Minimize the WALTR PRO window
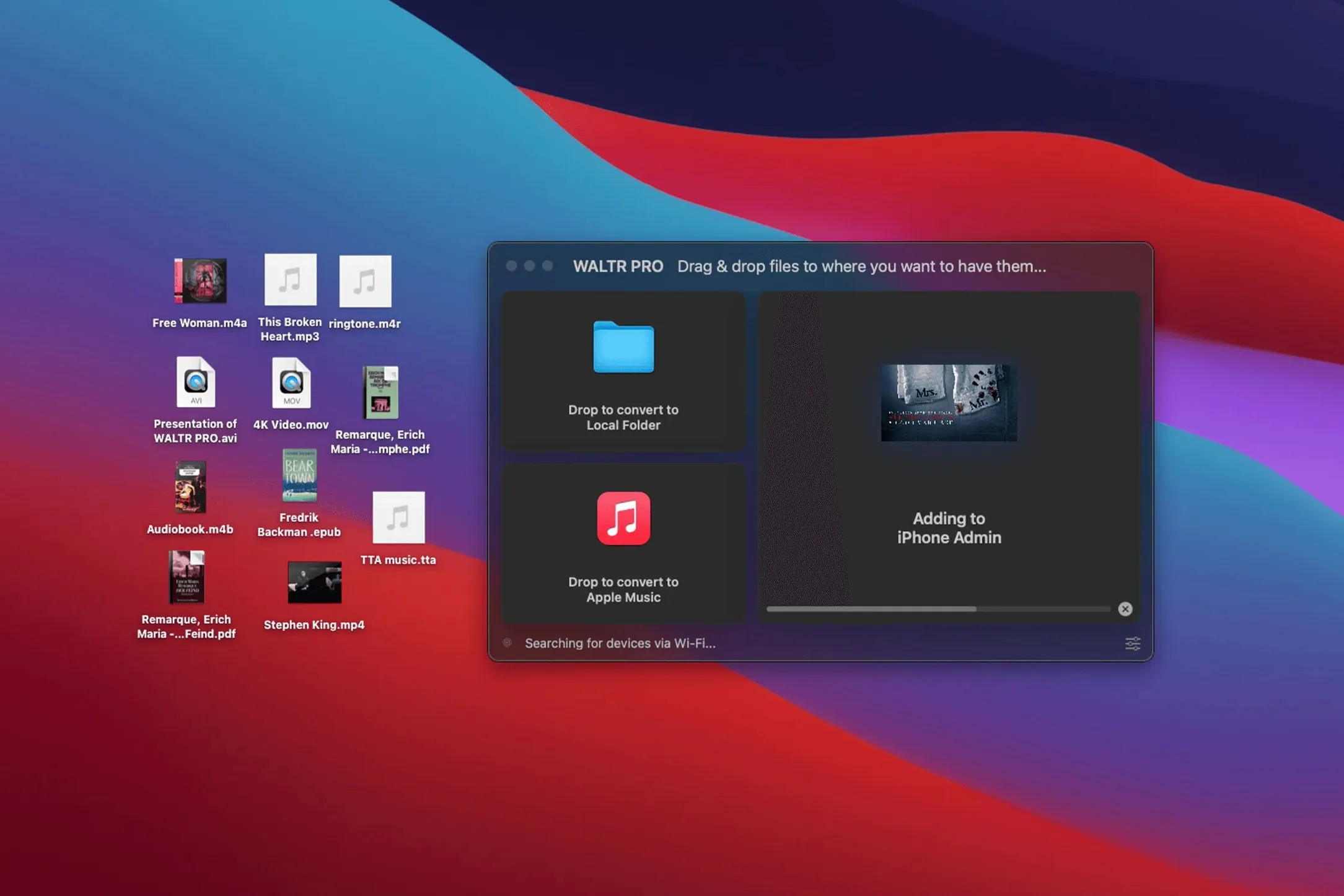This screenshot has height=896, width=1344. [529, 266]
